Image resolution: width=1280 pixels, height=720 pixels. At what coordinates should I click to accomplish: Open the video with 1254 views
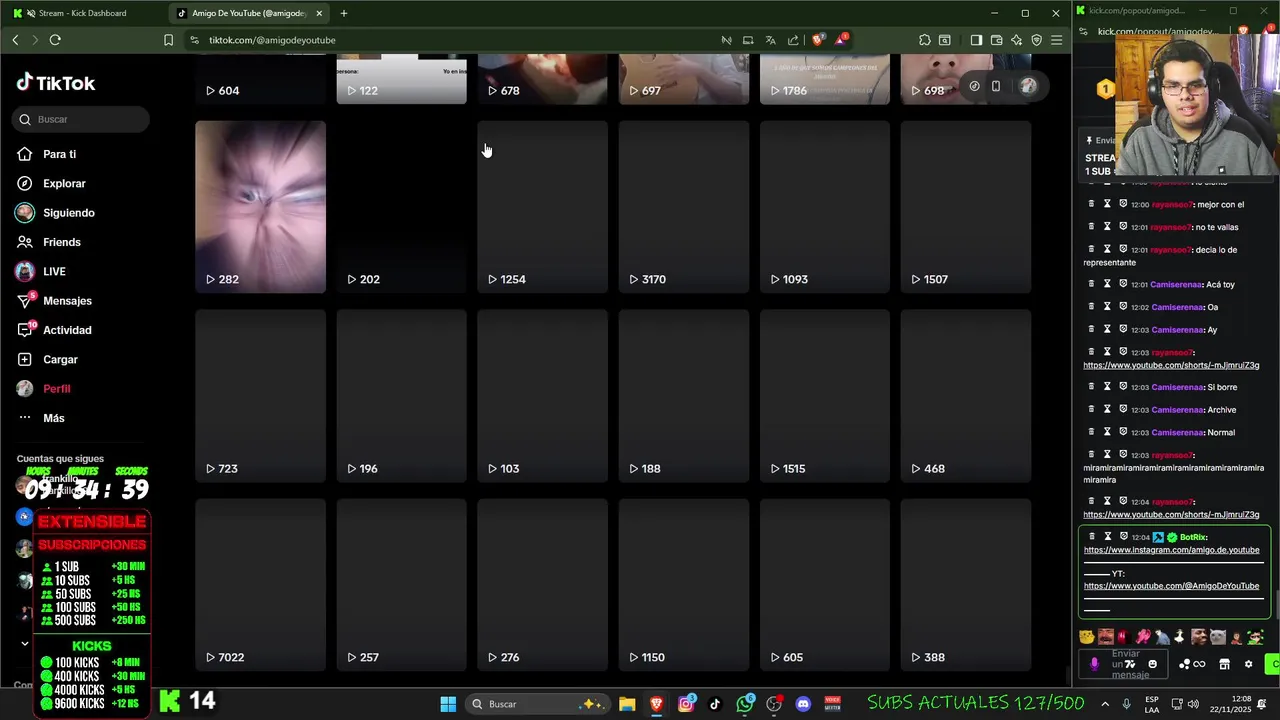[x=542, y=207]
